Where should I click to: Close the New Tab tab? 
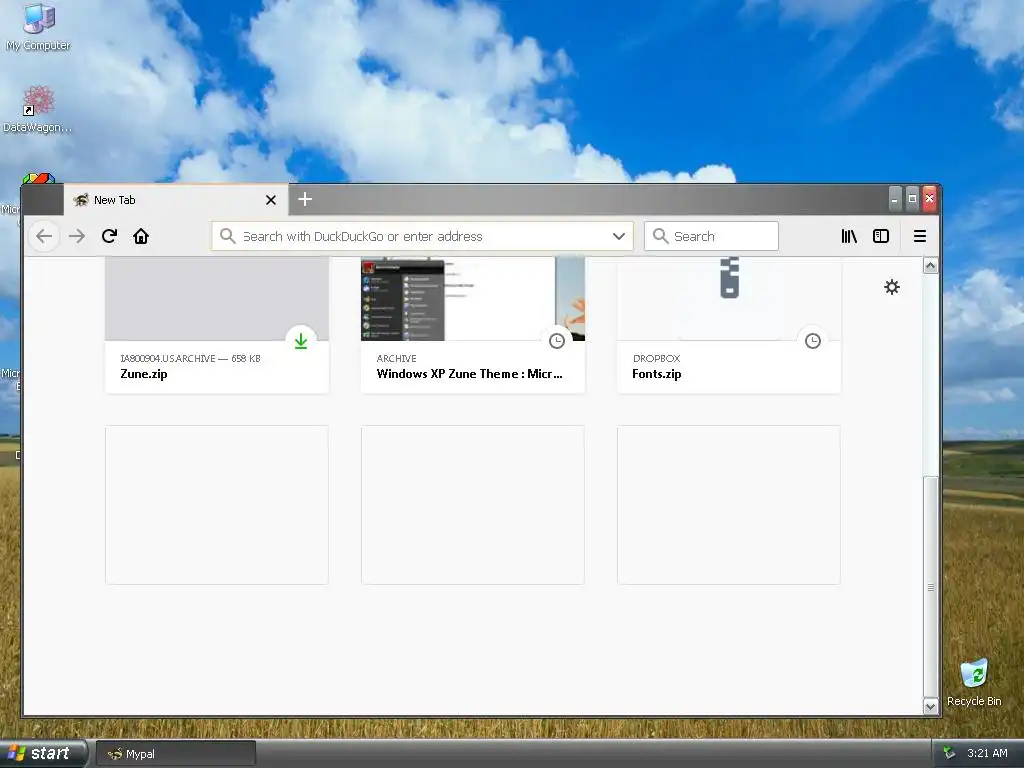tap(271, 200)
